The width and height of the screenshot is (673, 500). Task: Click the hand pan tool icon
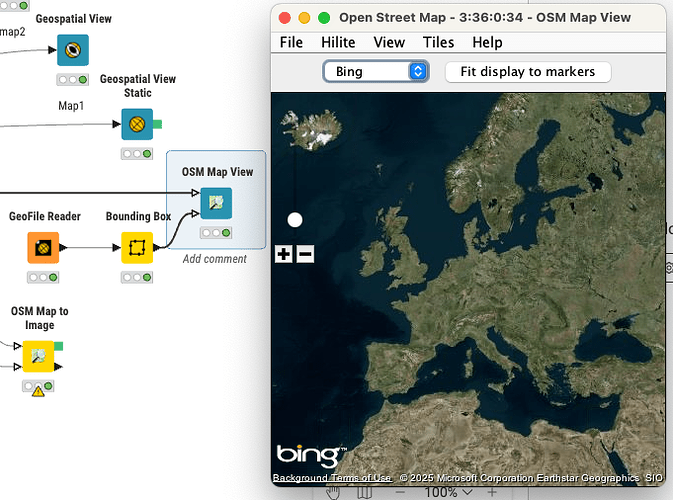coord(333,493)
